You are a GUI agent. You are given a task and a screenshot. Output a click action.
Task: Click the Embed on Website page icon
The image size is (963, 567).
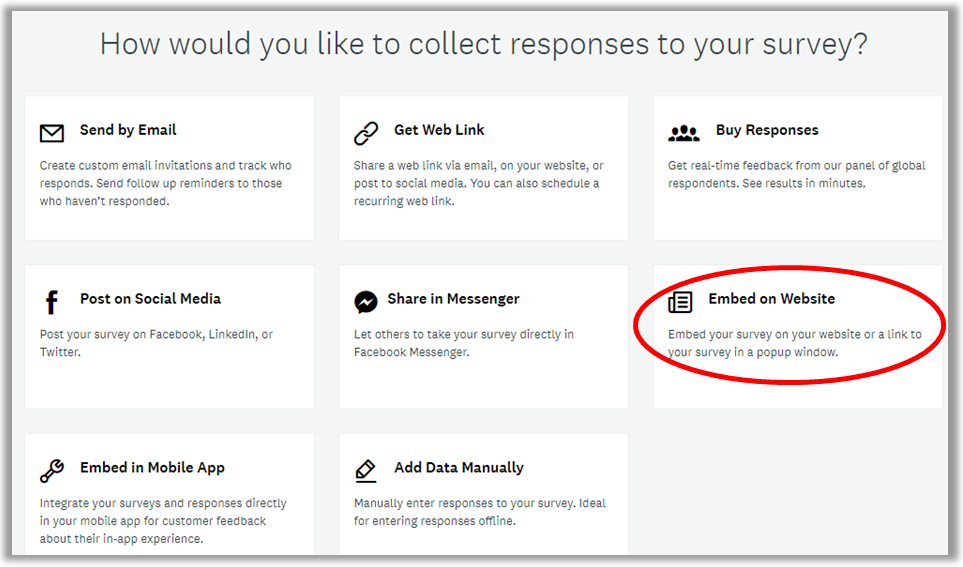[x=680, y=302]
